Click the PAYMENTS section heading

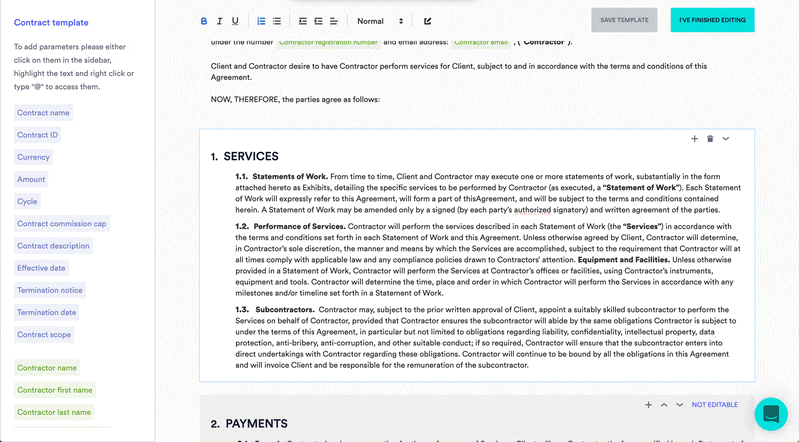pos(256,424)
